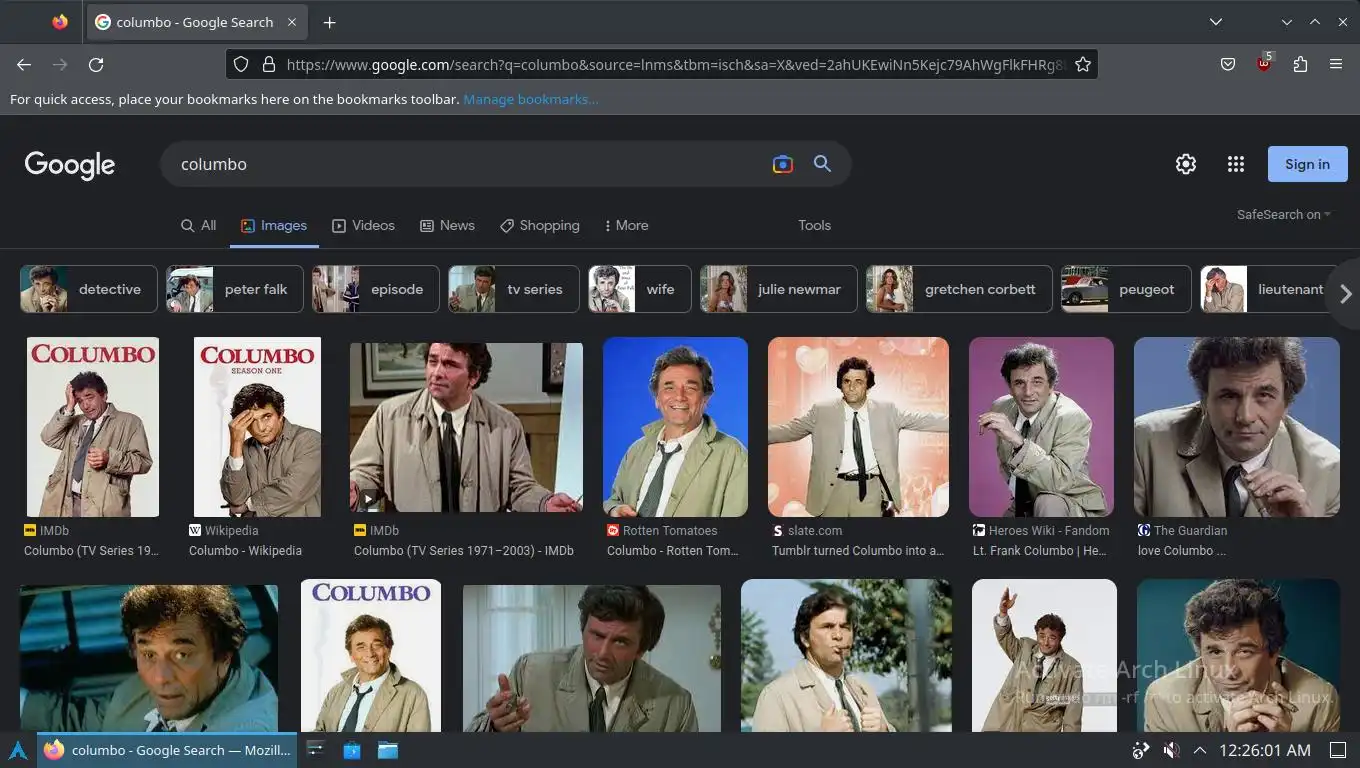Open 'Columbo (TV Series 1971–2003) - IMDb' caption
The image size is (1360, 768).
[464, 550]
